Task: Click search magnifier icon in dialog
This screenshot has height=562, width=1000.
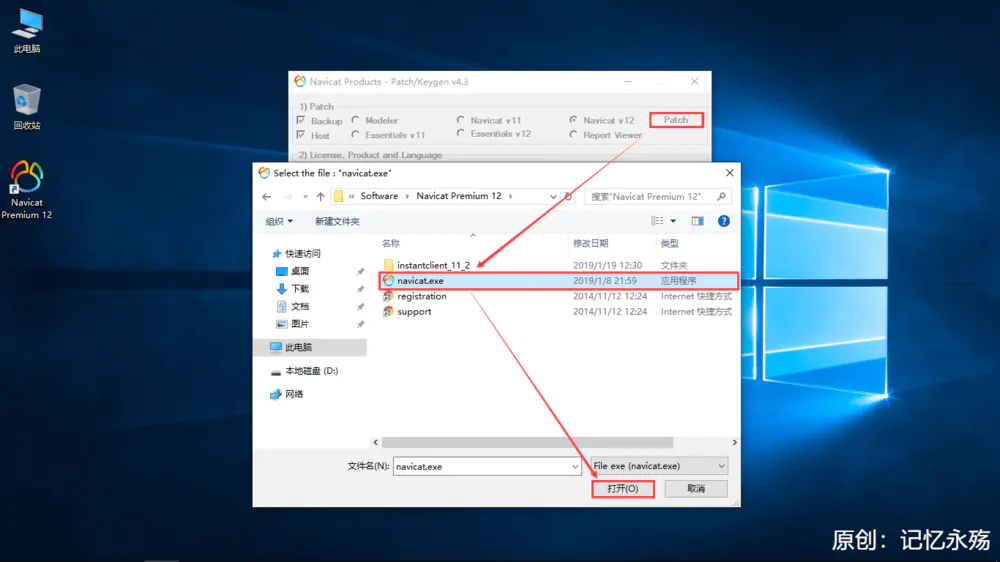Action: pos(721,196)
